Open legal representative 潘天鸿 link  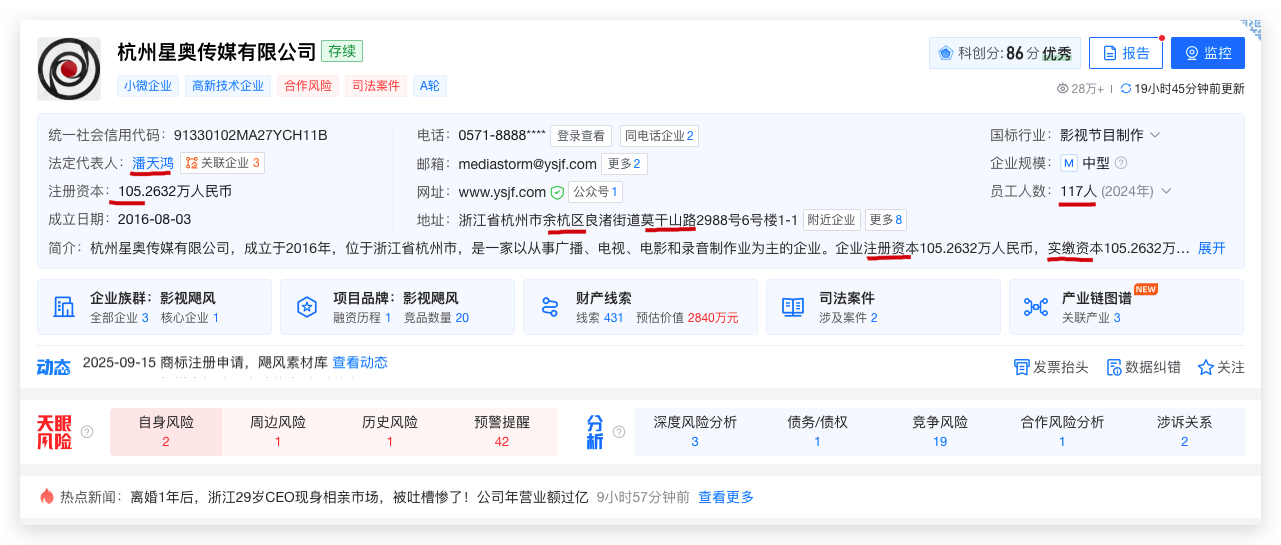pos(153,163)
